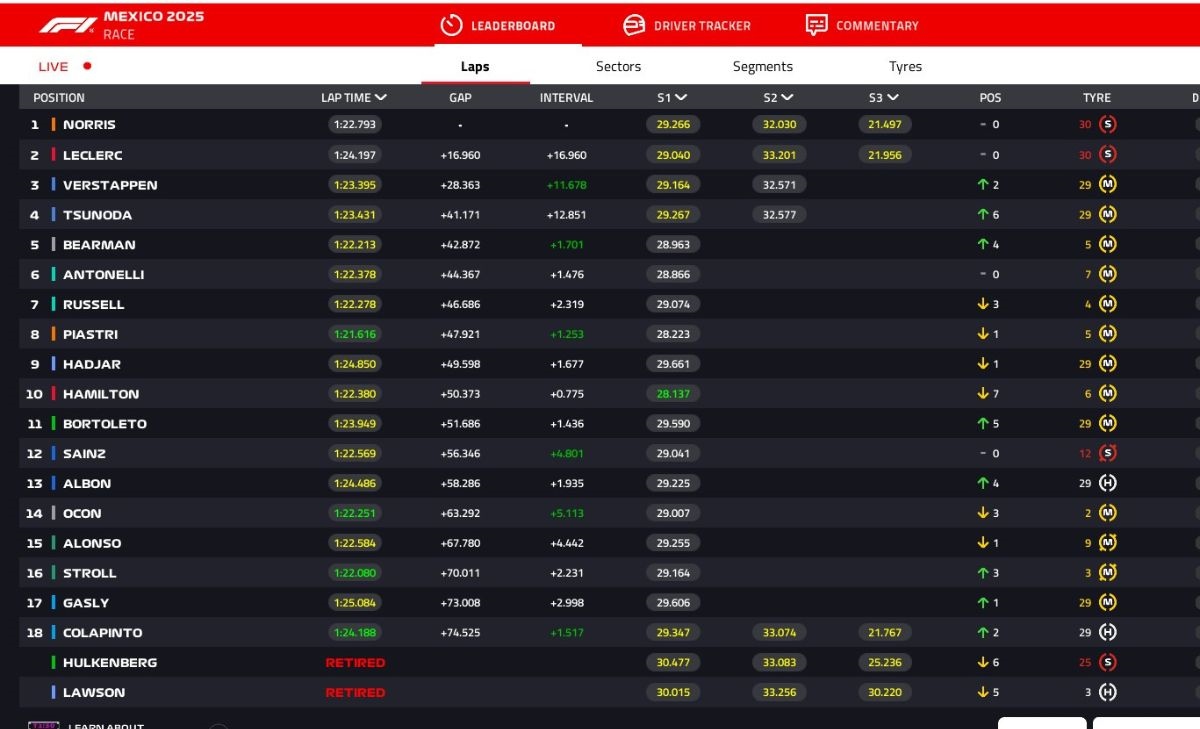Switch to the Sectors tab
Viewport: 1200px width, 729px height.
(618, 67)
